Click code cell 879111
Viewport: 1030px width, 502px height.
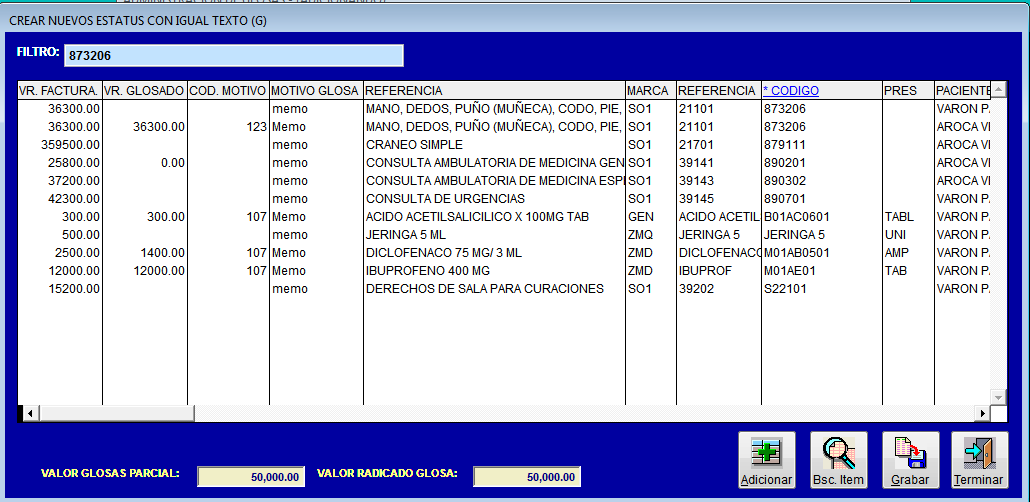pyautogui.click(x=822, y=145)
